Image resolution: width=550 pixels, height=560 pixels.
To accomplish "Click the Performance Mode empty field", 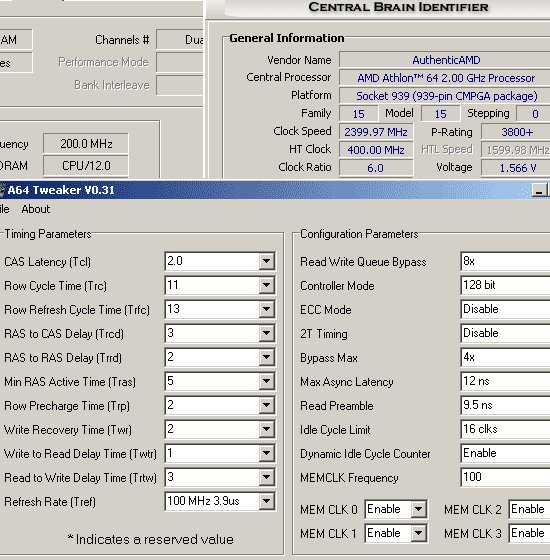I will pyautogui.click(x=180, y=62).
